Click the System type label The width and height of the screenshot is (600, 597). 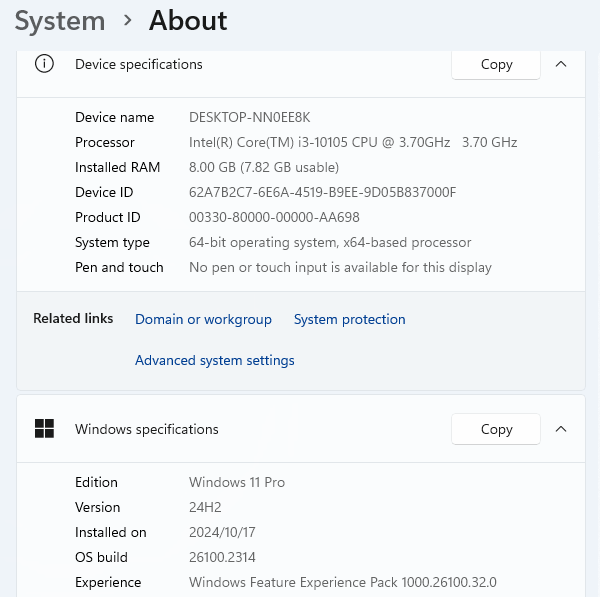pos(112,242)
